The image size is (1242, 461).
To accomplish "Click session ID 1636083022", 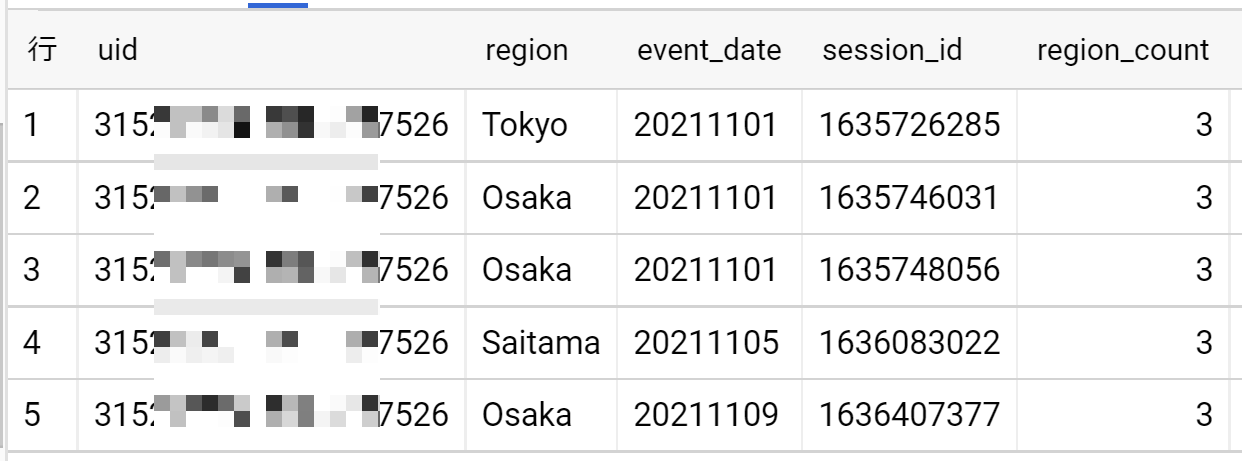I will pos(909,343).
